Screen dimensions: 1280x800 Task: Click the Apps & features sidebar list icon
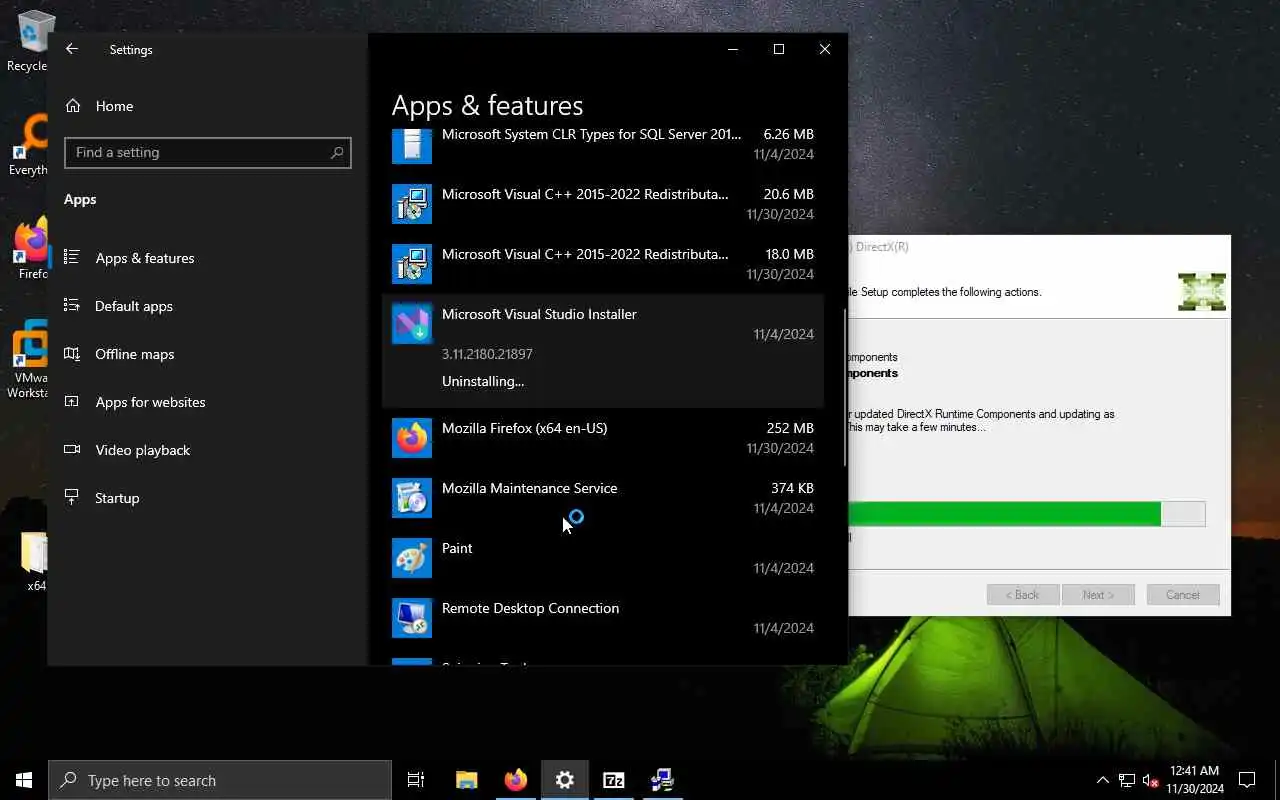pos(72,257)
